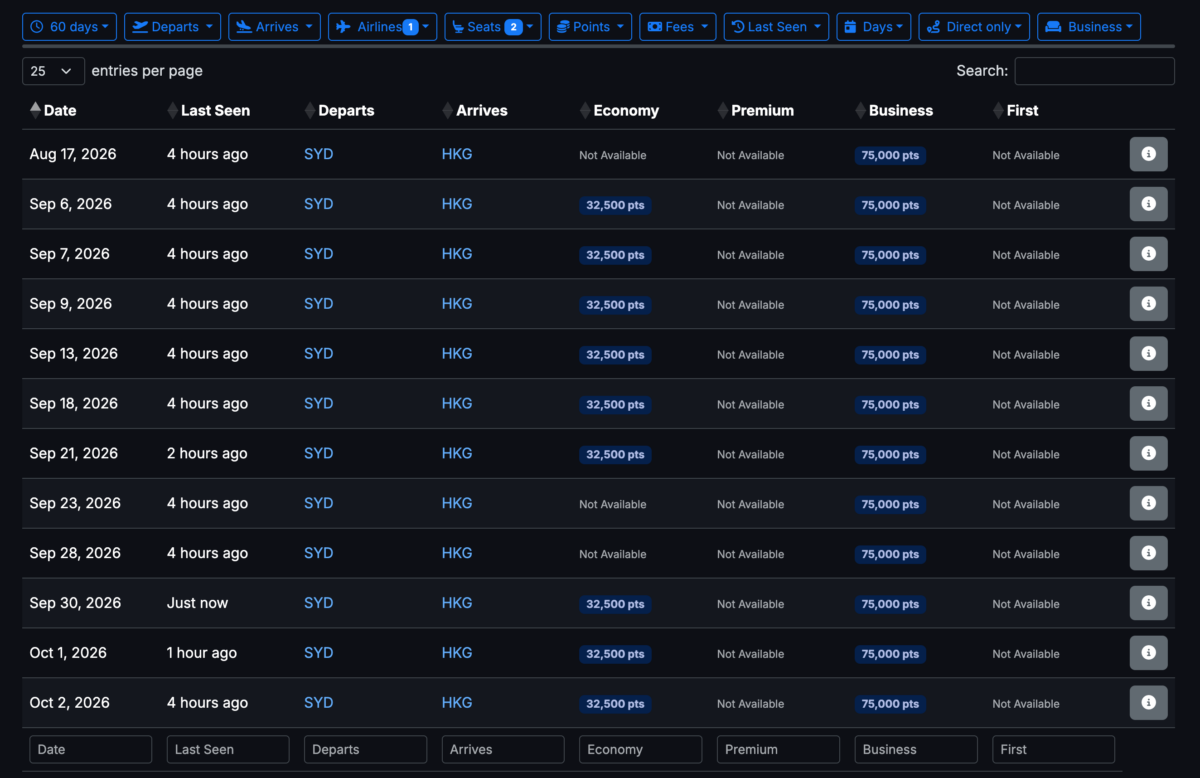This screenshot has height=778, width=1200.
Task: Open the 60 days range dropdown
Action: tap(69, 27)
